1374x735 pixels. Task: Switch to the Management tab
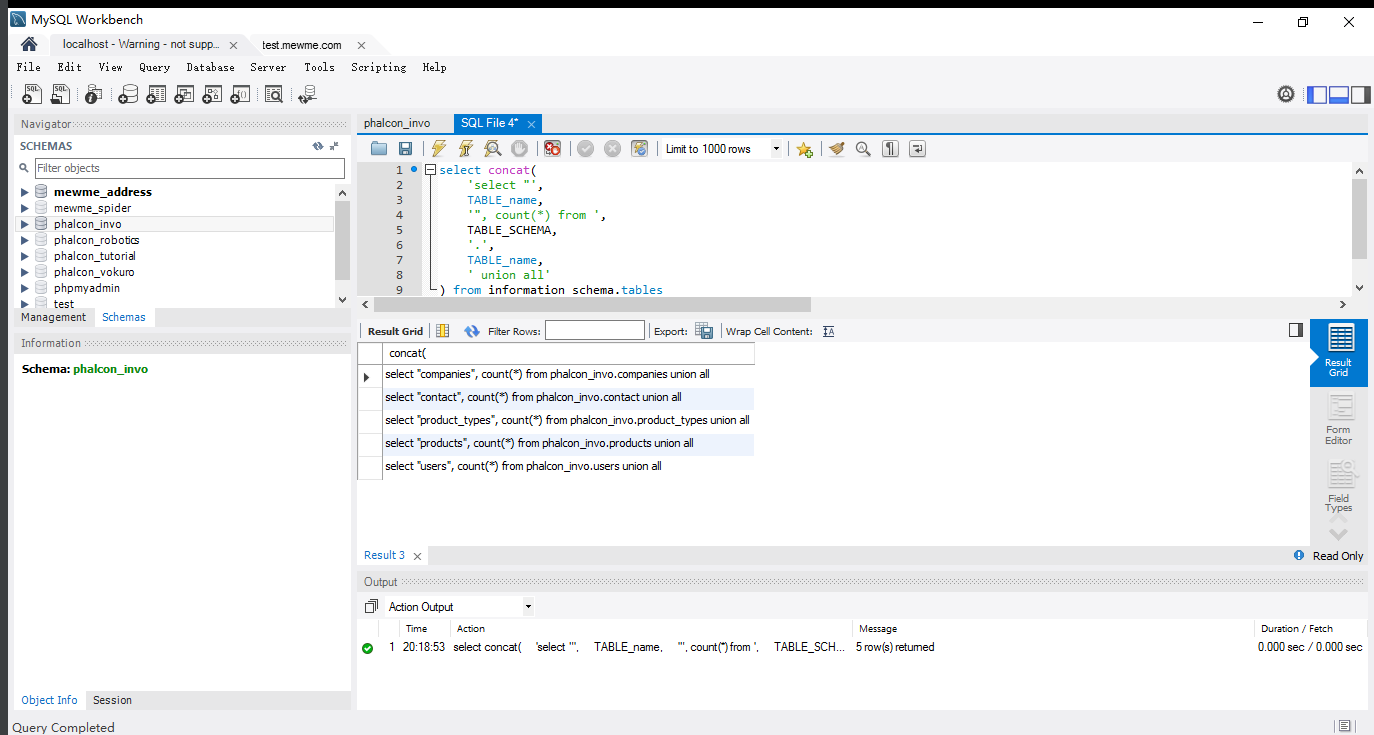point(54,317)
